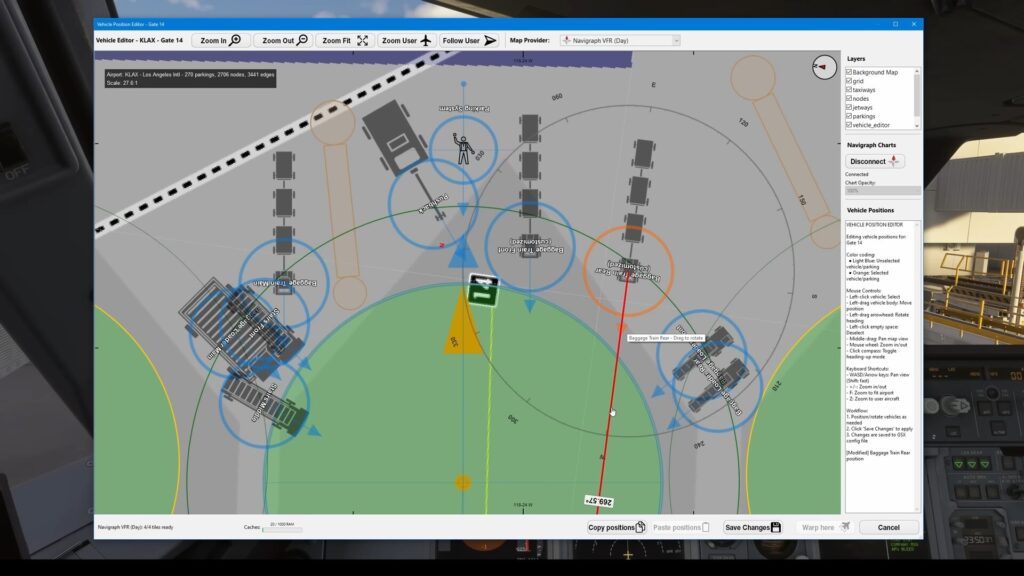Open the Map Provider dropdown
Screen dimensions: 1024x576
coord(619,41)
